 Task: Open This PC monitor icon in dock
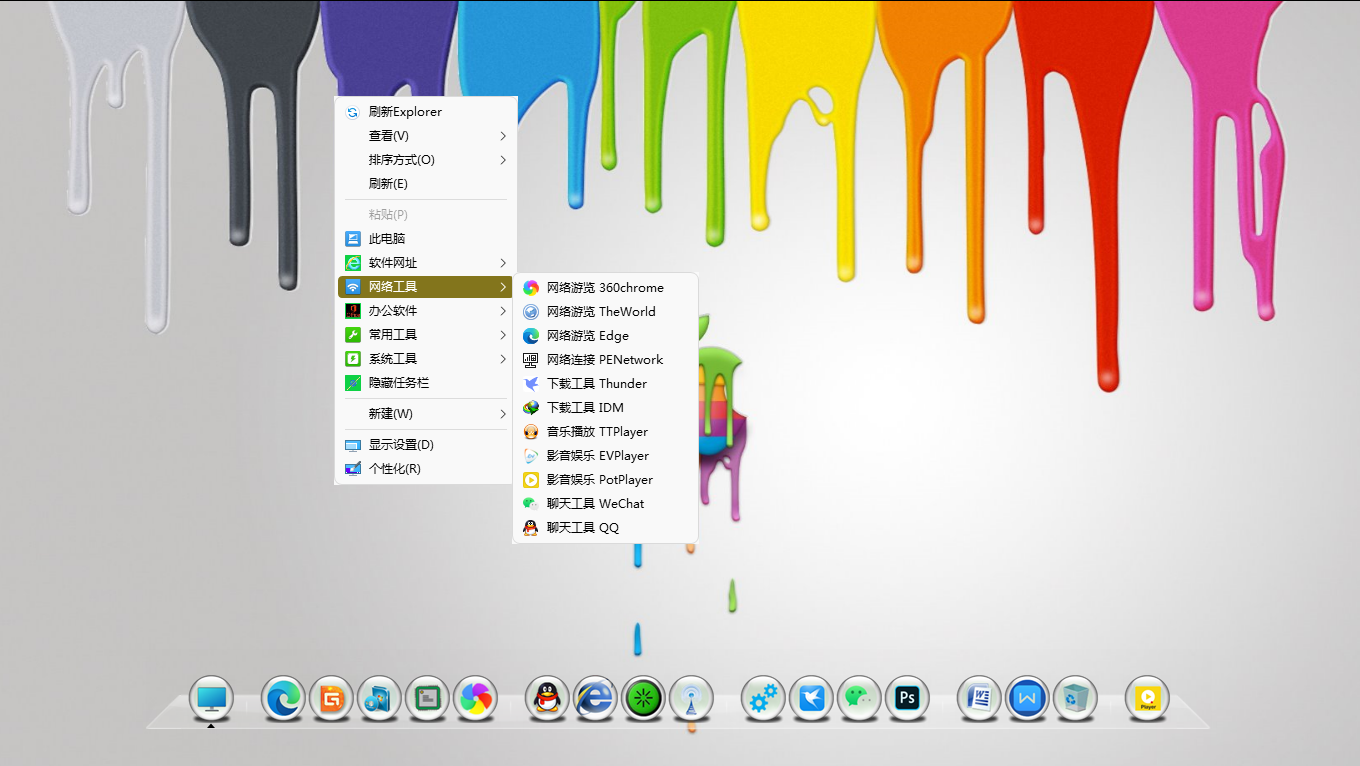click(211, 698)
